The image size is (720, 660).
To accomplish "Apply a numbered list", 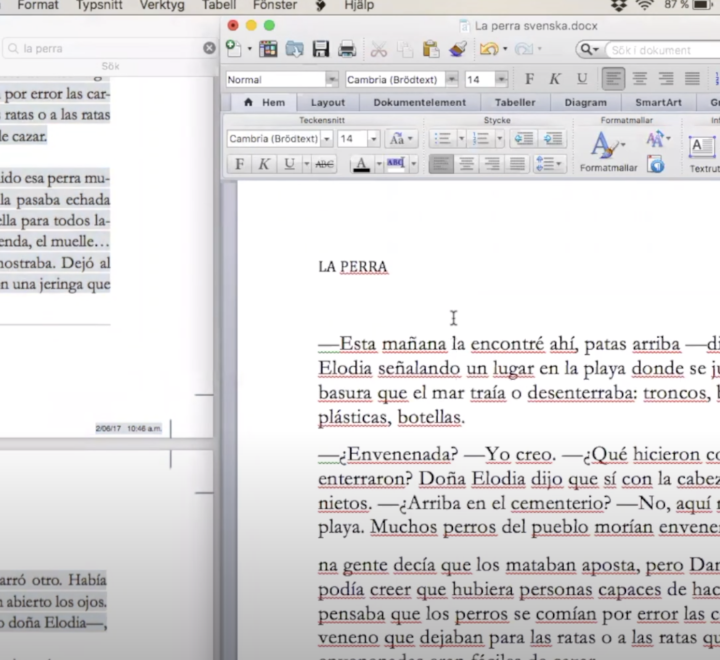I will [481, 139].
